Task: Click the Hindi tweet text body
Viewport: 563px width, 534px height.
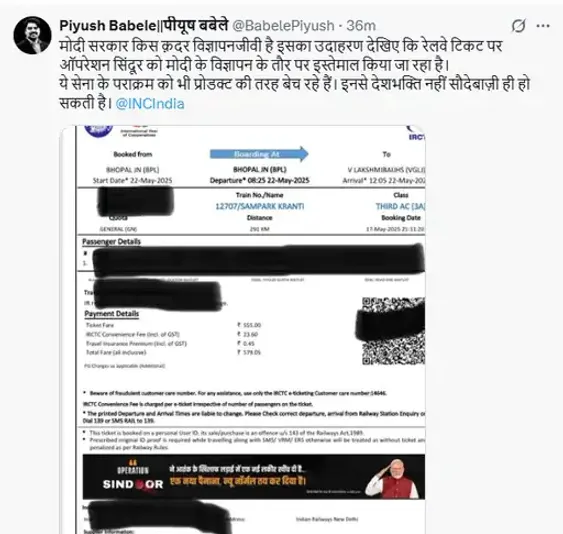Action: pyautogui.click(x=294, y=75)
